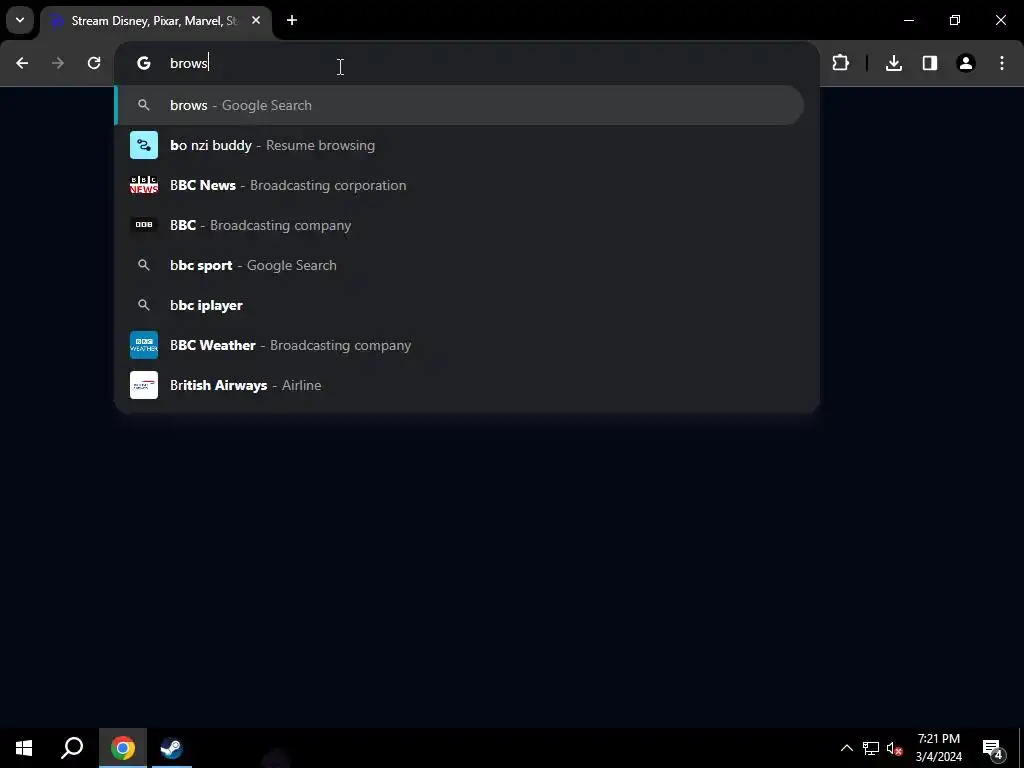Open the Extensions puzzle icon
This screenshot has height=768, width=1024.
840,63
